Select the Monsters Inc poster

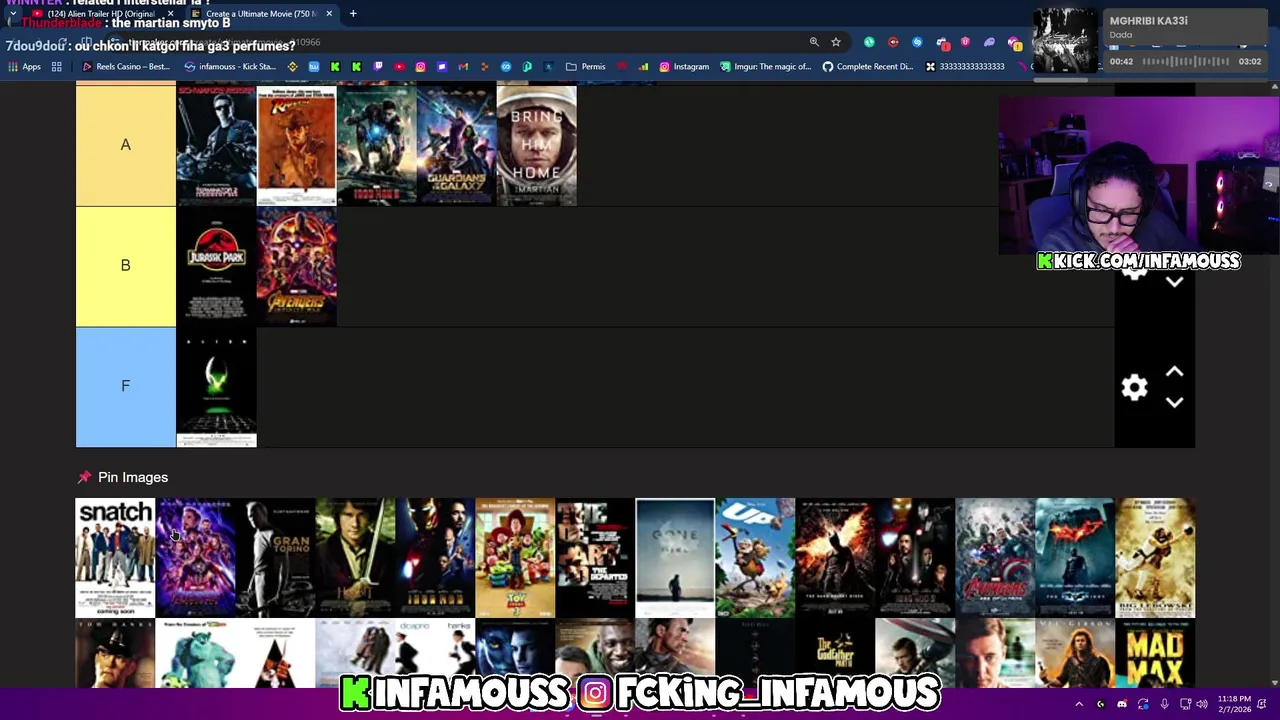point(195,653)
